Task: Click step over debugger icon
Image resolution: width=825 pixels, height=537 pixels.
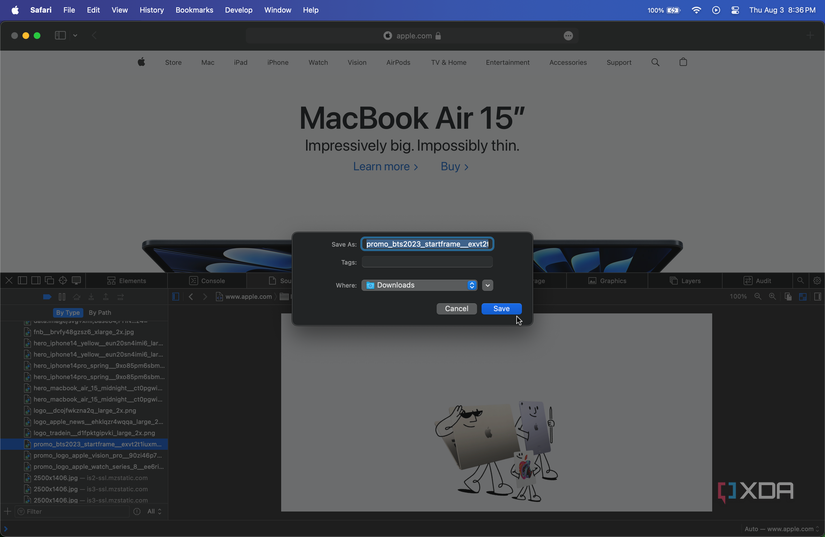Action: (x=76, y=297)
